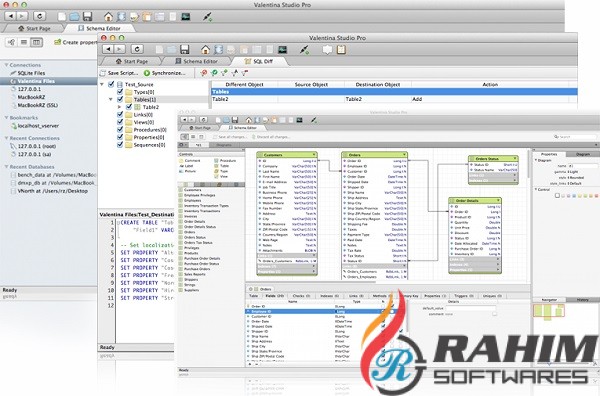
Task: Click first red filter icon beside Synchronize
Action: (204, 73)
